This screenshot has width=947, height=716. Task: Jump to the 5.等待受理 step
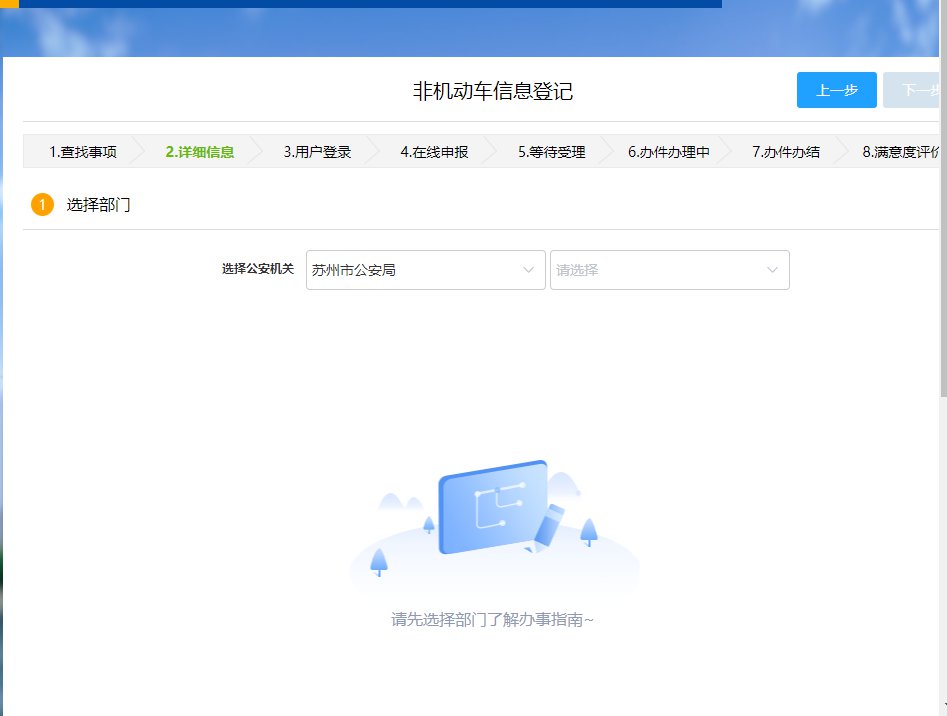coord(551,152)
